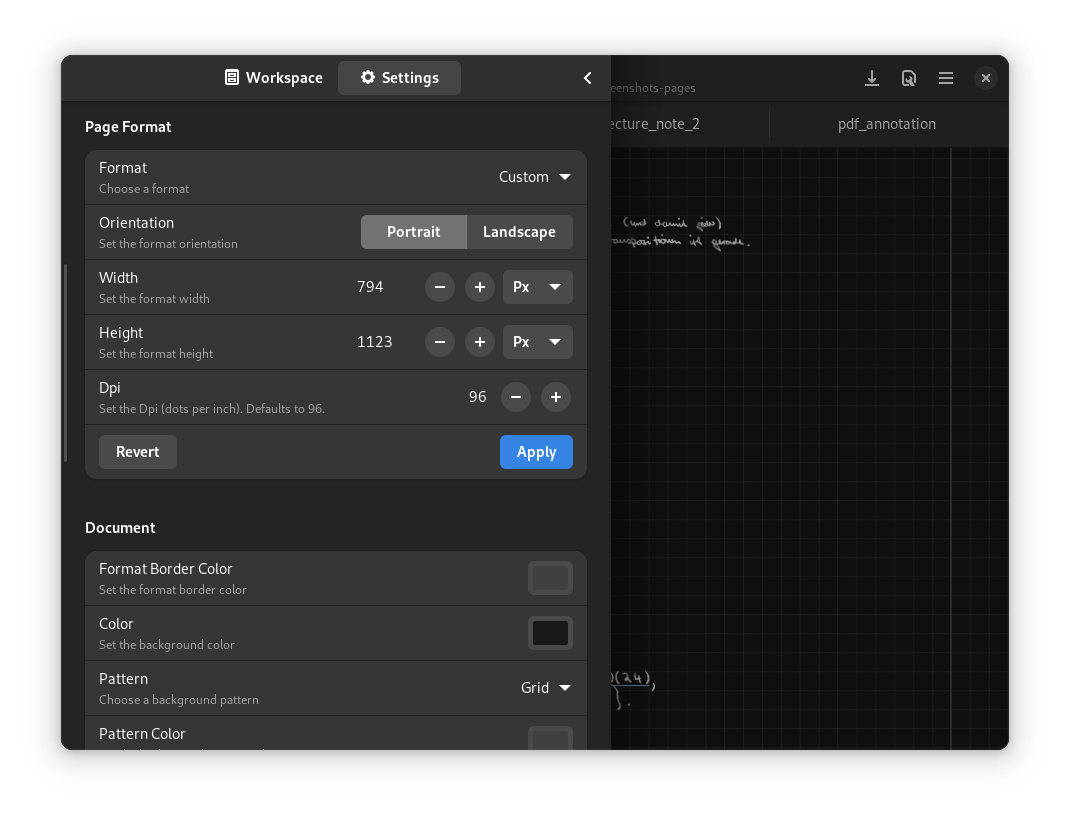Click the sidebar vertical scrollbar

point(66,363)
